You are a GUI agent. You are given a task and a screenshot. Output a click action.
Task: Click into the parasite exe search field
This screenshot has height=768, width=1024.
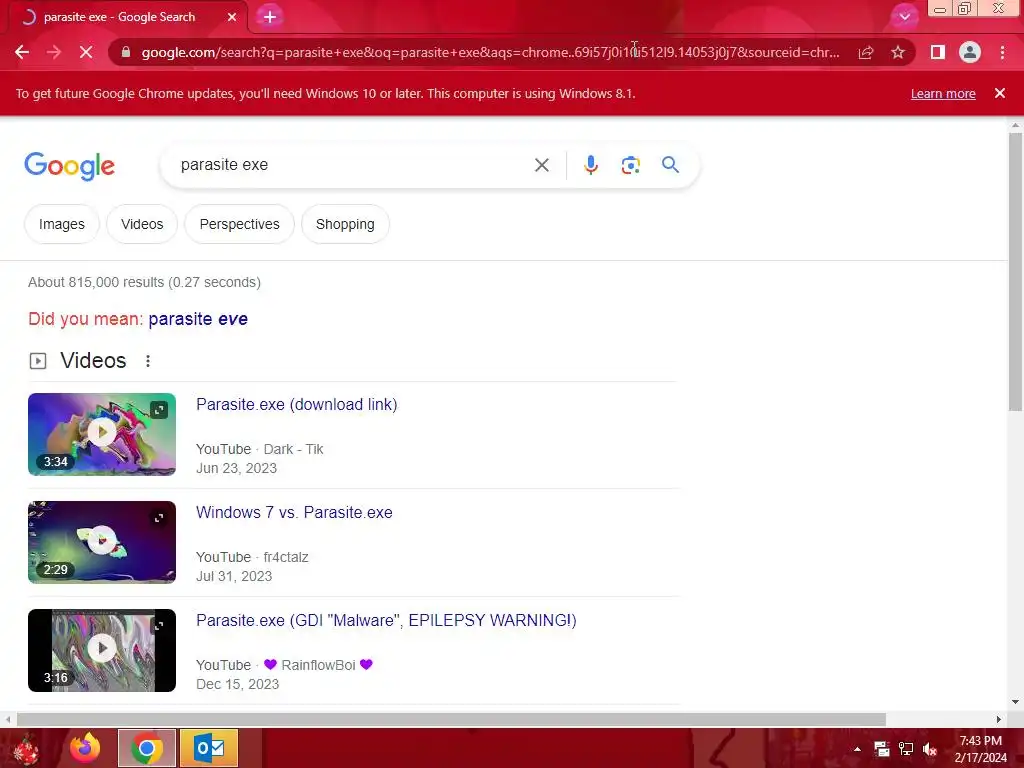tap(353, 165)
